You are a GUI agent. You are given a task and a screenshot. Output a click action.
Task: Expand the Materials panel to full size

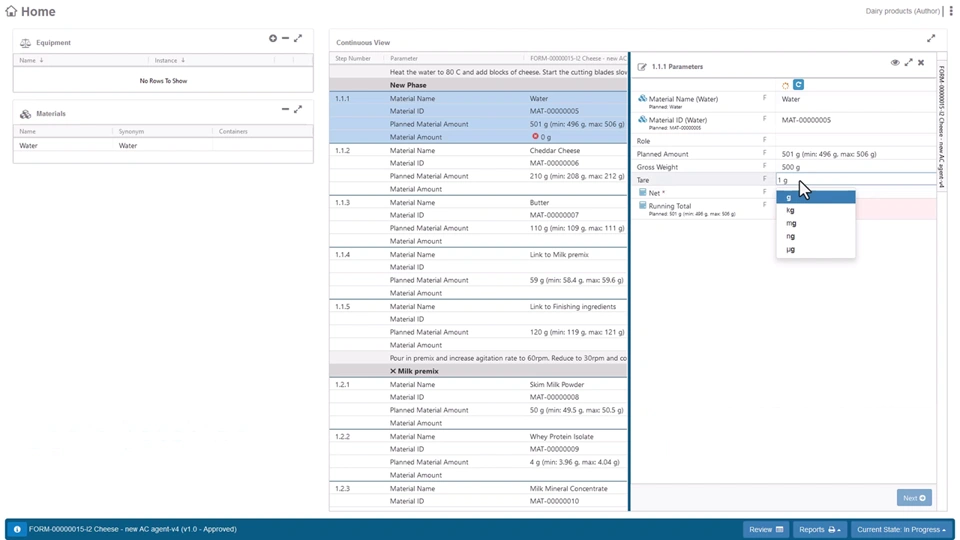pos(298,109)
